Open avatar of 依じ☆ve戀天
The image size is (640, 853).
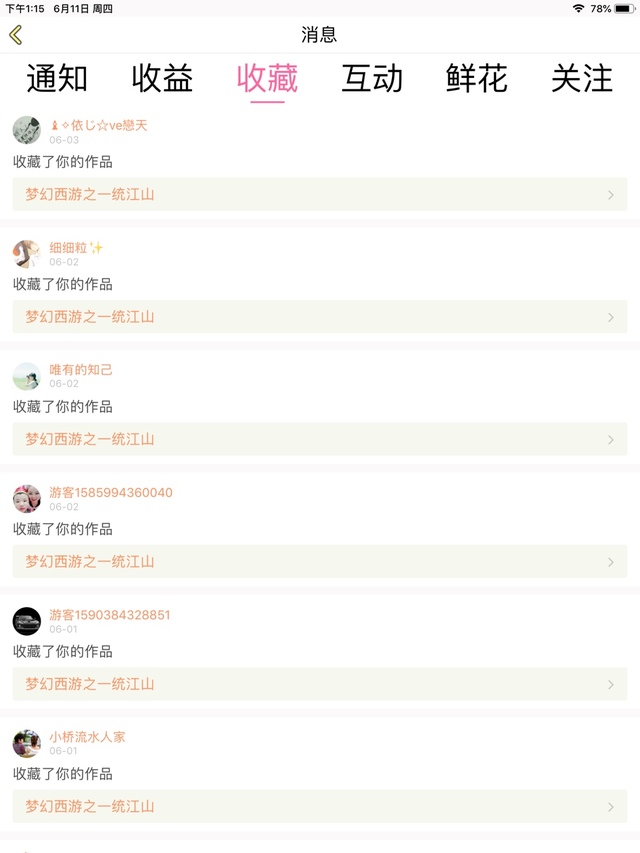point(27,130)
